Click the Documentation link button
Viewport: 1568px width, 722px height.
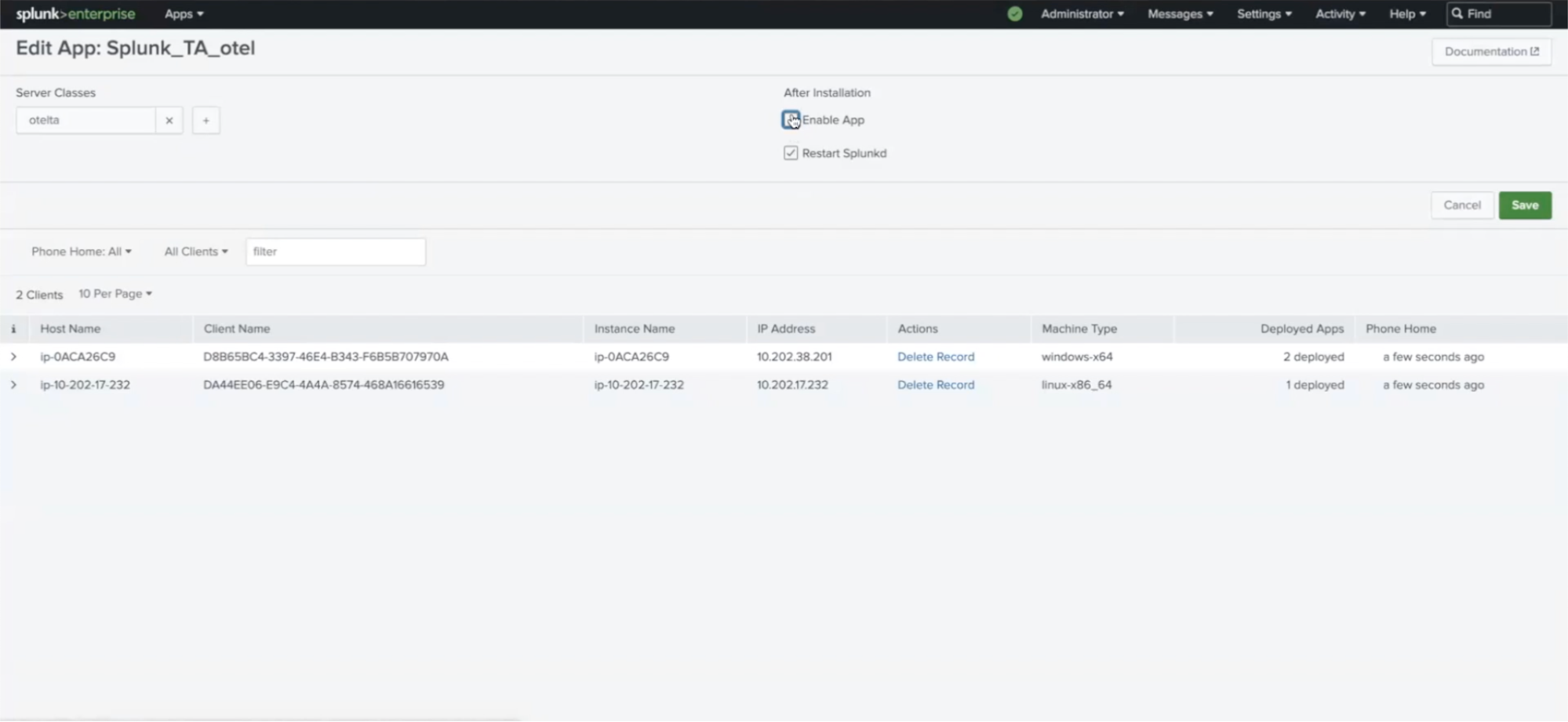tap(1491, 52)
